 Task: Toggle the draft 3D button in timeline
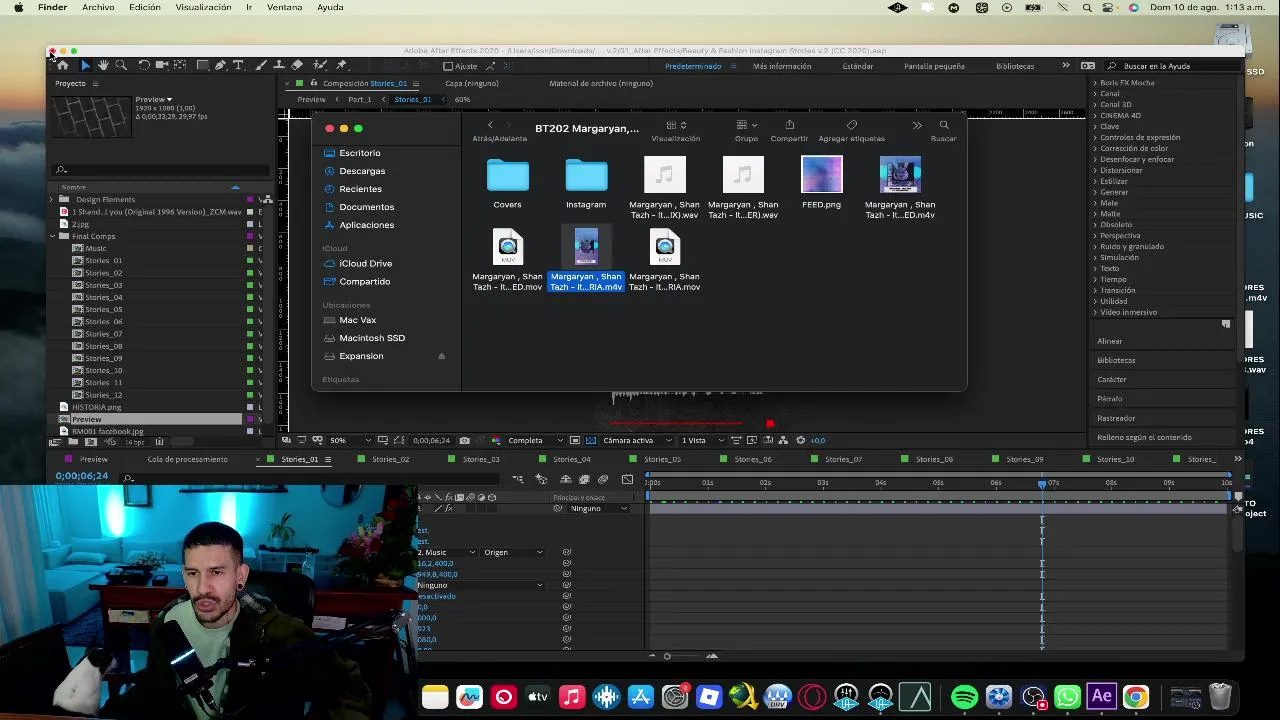point(542,480)
